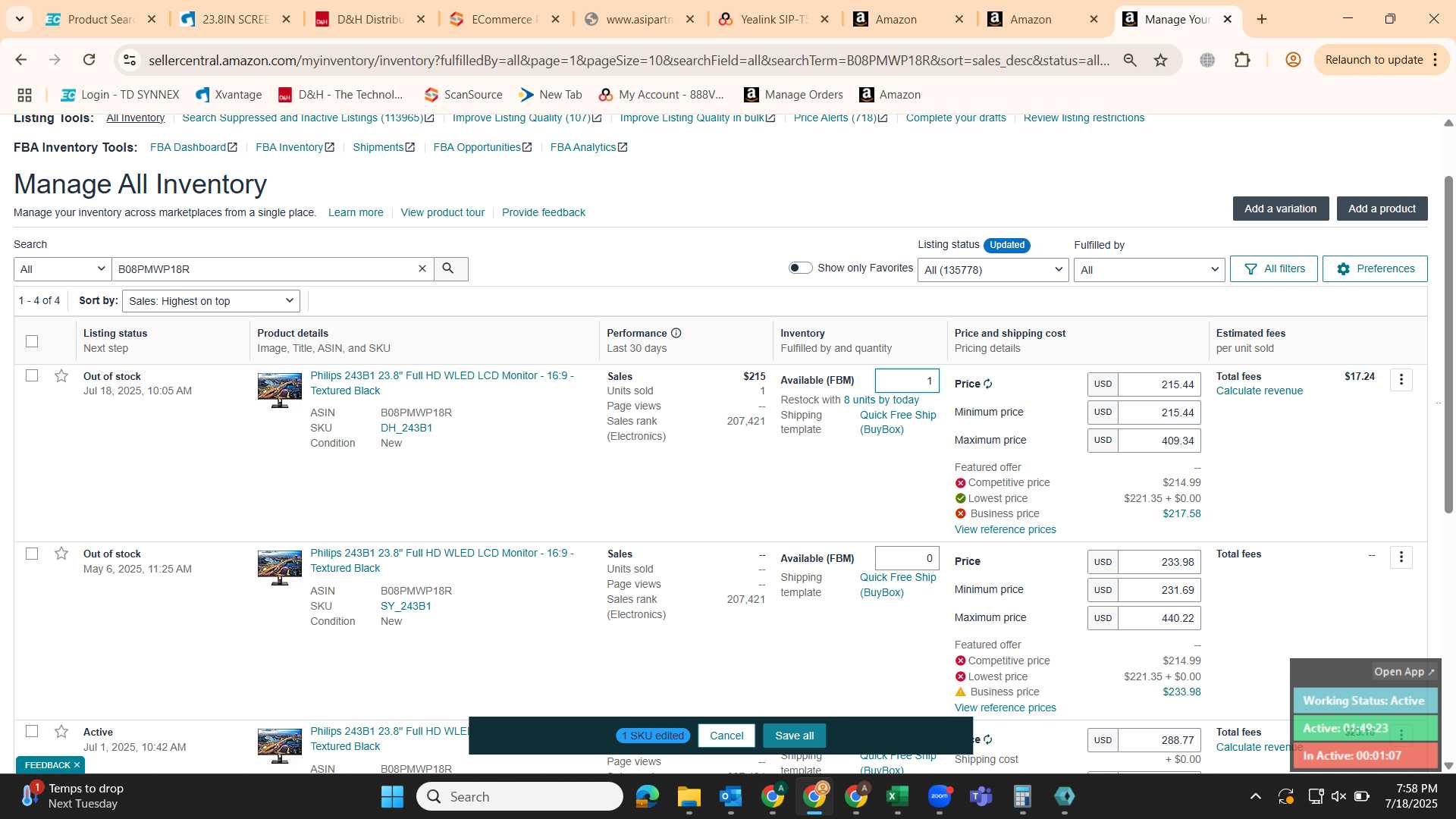Open the Sort by Sales dropdown
The width and height of the screenshot is (1456, 819).
pos(211,301)
